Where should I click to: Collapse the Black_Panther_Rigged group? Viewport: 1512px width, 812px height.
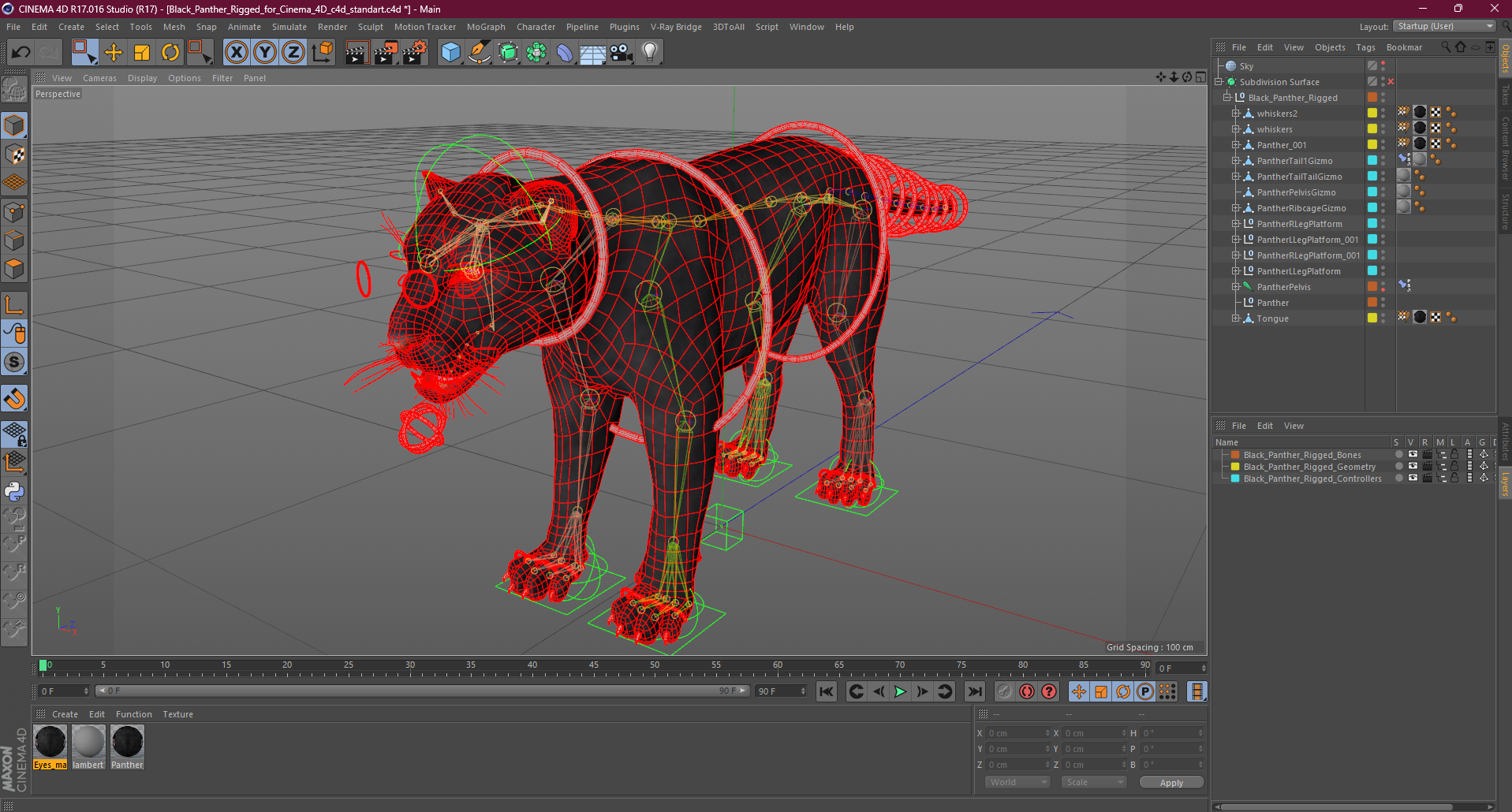click(1227, 98)
